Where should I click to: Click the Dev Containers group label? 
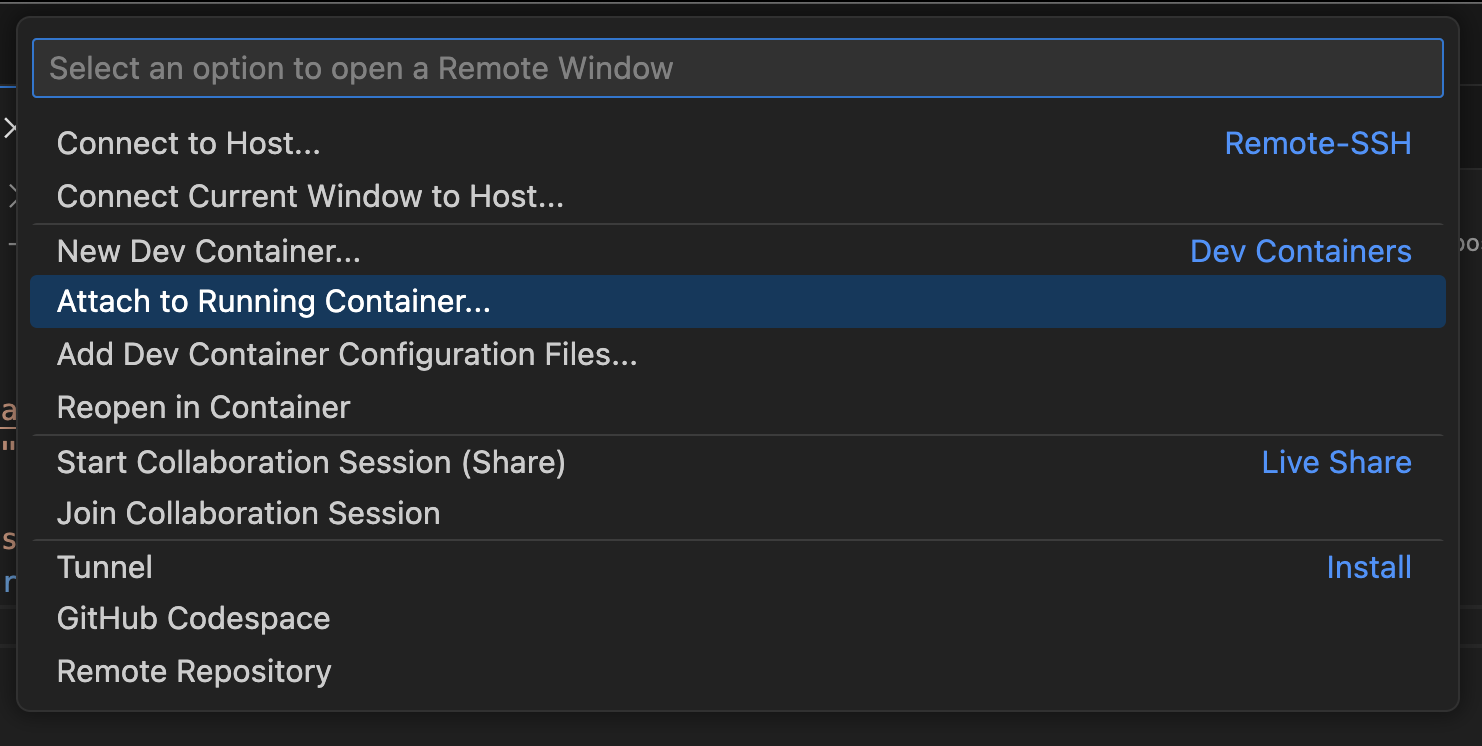(1301, 251)
